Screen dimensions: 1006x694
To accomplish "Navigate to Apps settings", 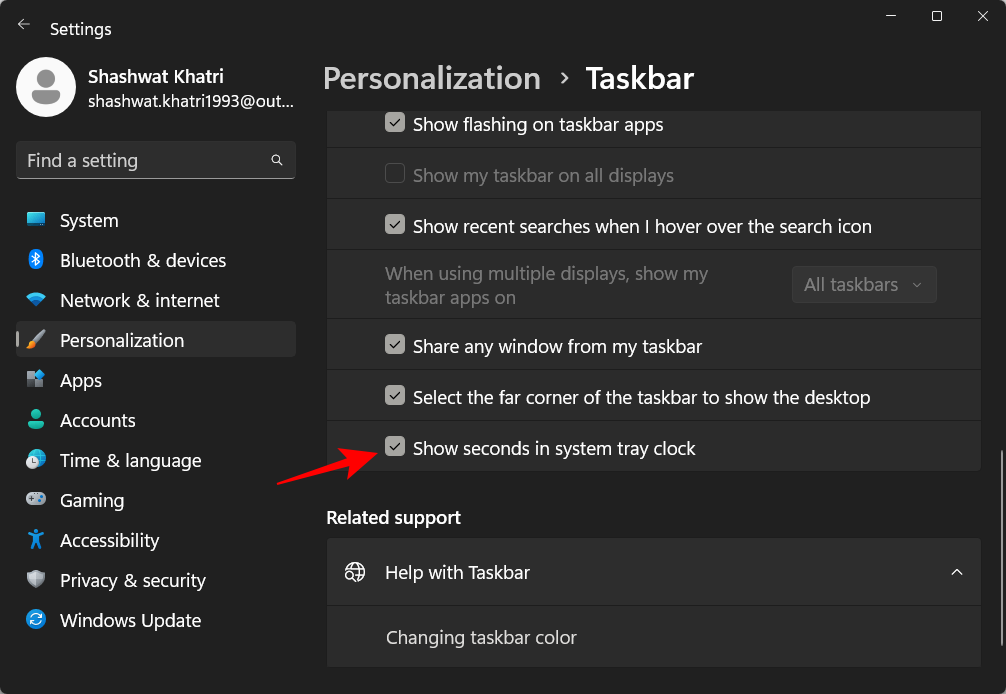I will click(x=80, y=380).
